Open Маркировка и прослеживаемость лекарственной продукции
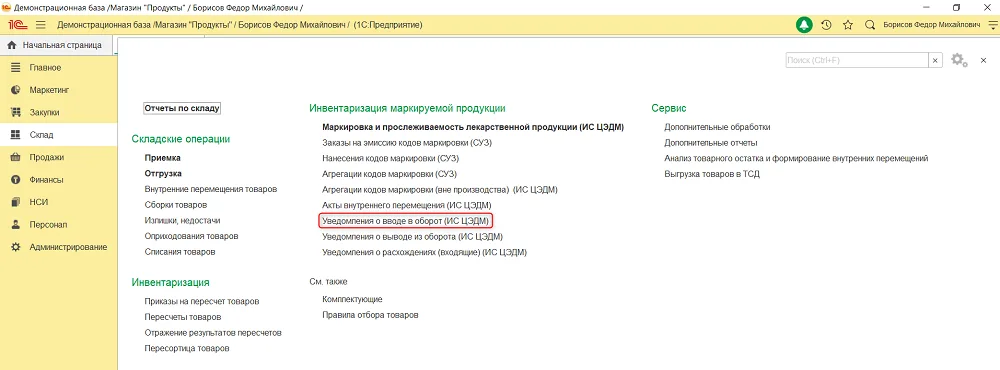This screenshot has width=1000, height=370. click(473, 127)
